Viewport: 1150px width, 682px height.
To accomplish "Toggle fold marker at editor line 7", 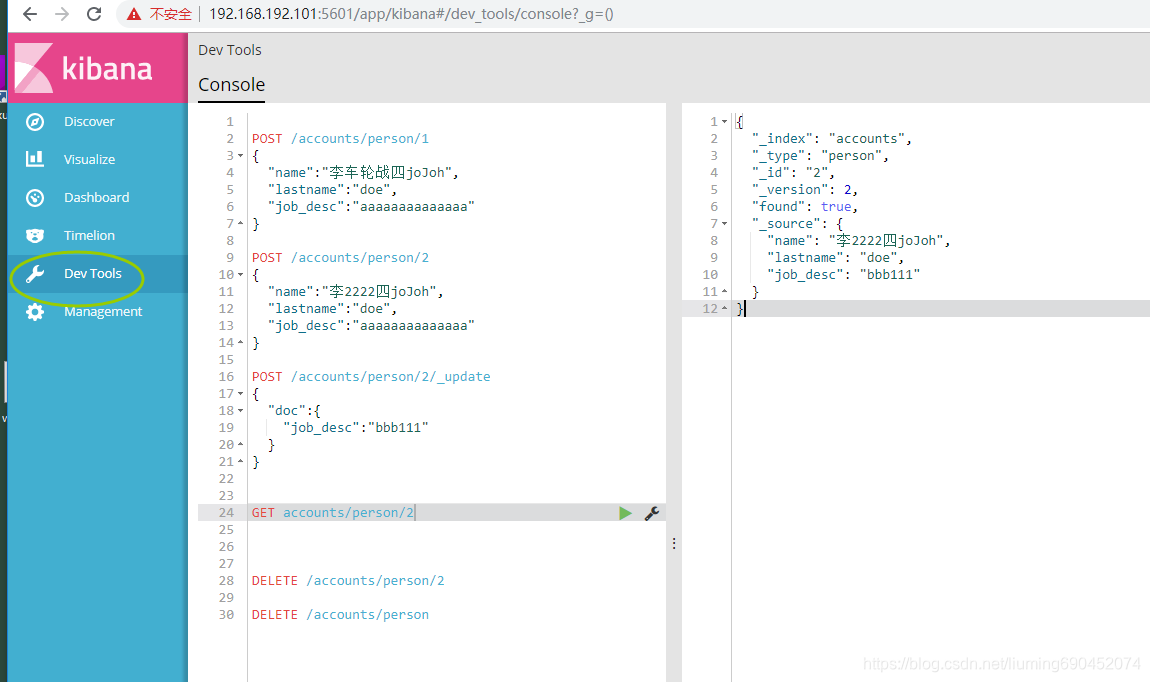I will pos(240,223).
